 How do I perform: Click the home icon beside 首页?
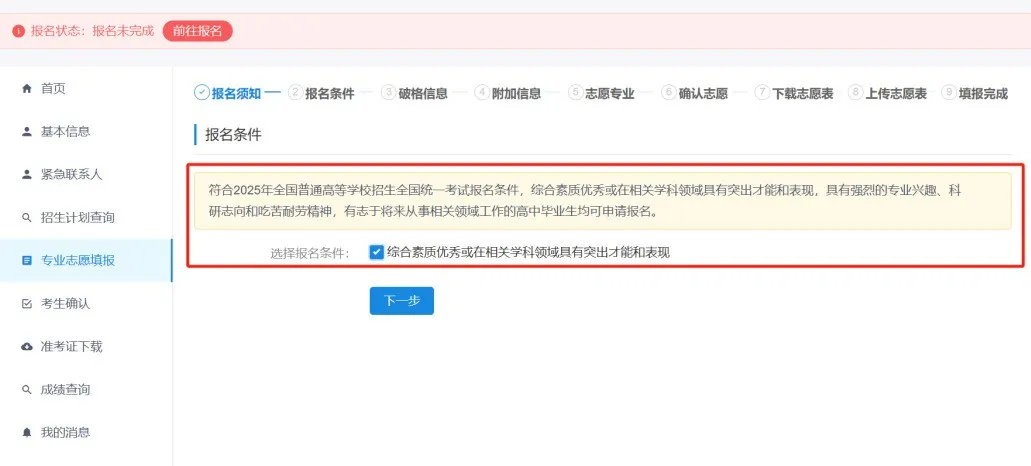pyautogui.click(x=27, y=89)
